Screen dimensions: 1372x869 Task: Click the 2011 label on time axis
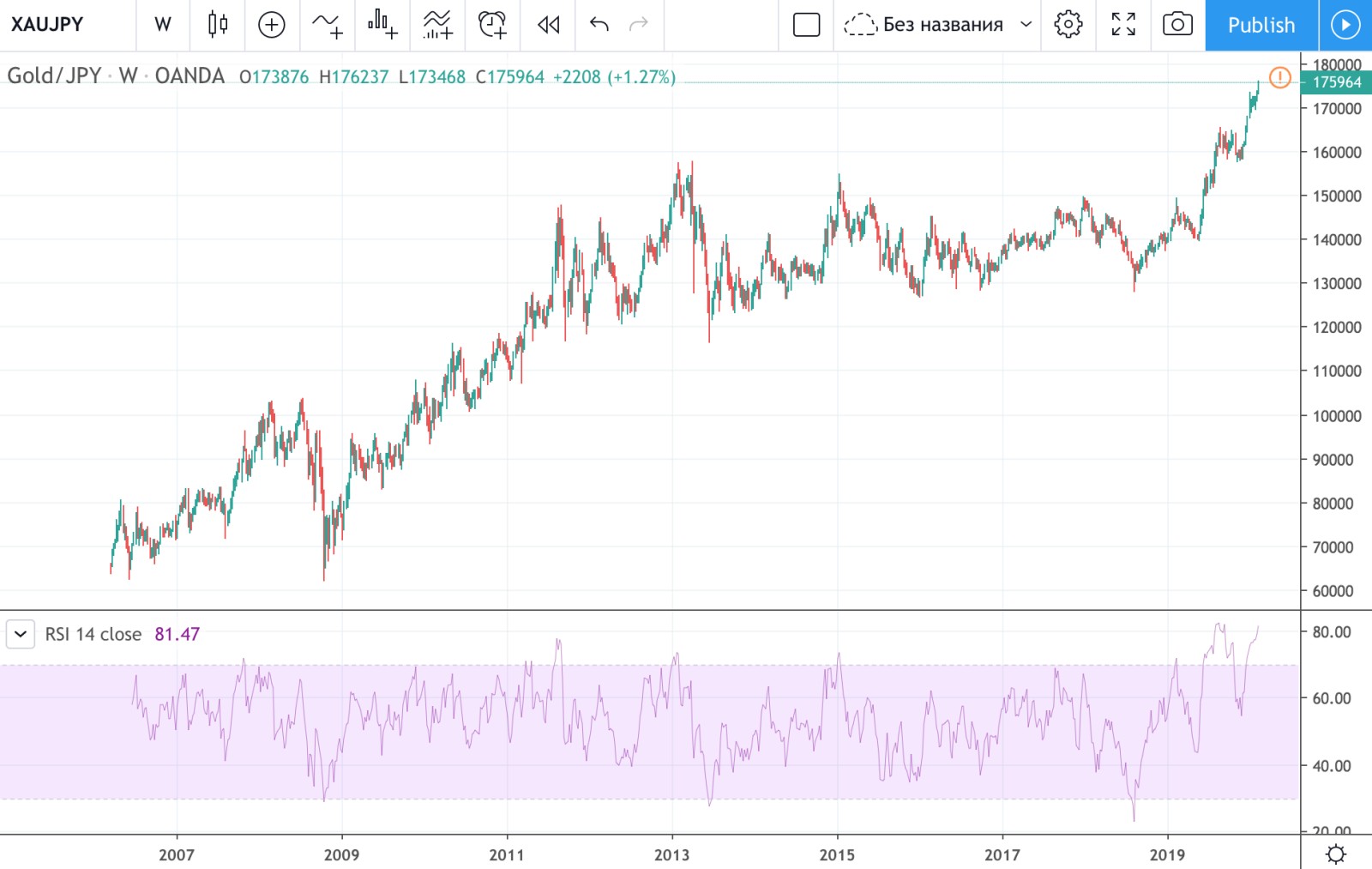tap(506, 854)
